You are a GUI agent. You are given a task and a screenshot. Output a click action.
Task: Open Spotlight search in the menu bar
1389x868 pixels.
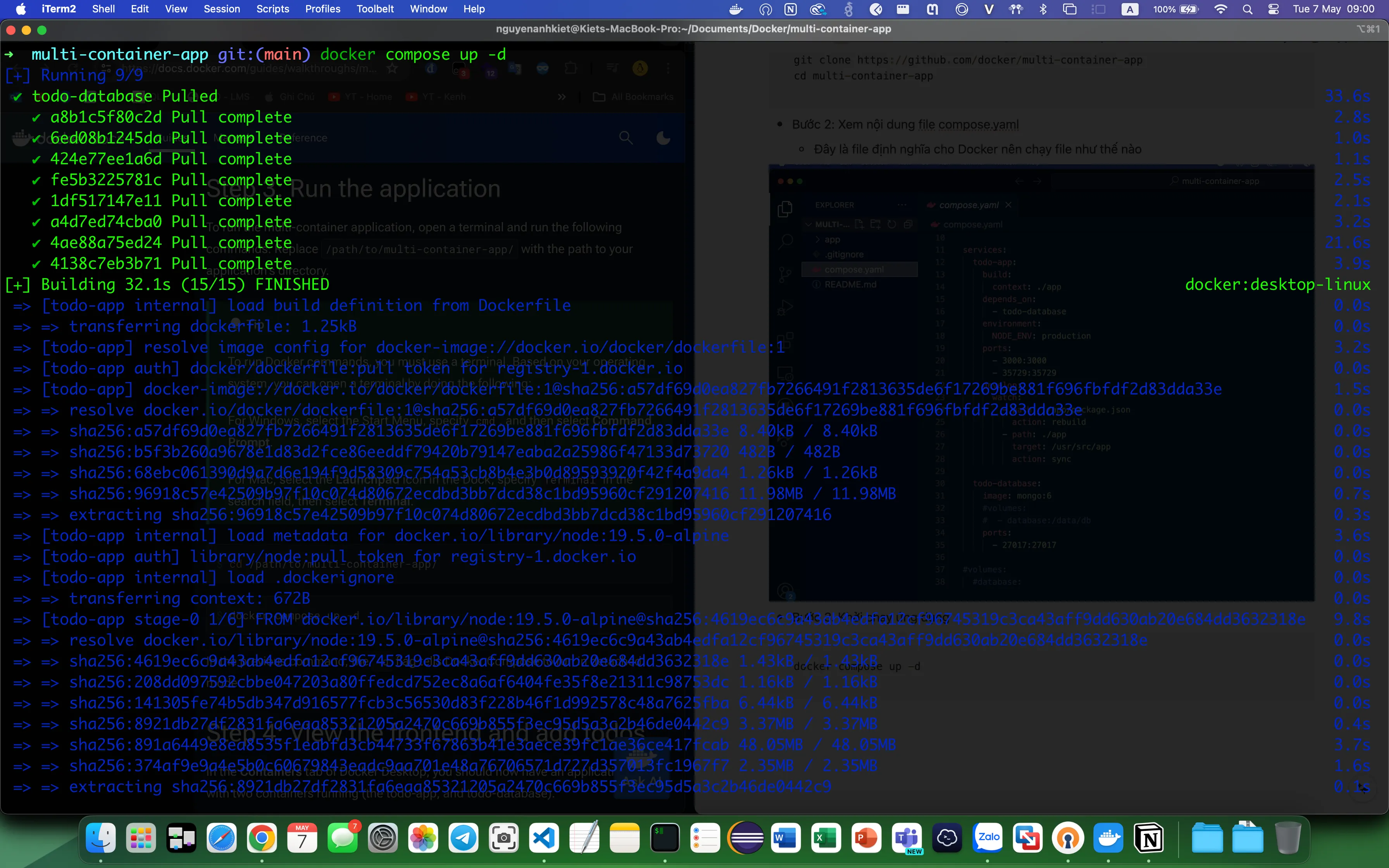pos(1247,9)
